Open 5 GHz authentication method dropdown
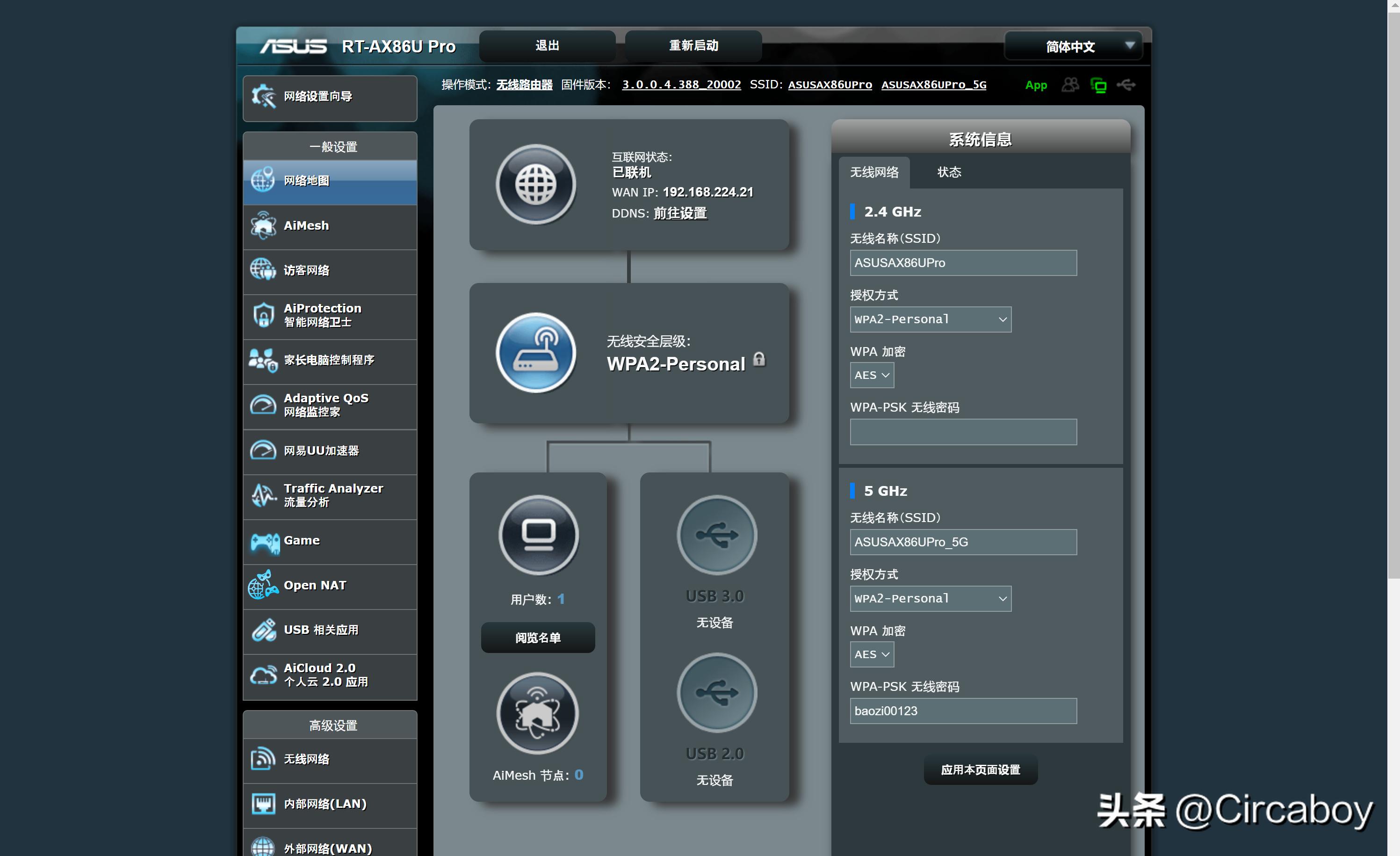 coord(930,599)
